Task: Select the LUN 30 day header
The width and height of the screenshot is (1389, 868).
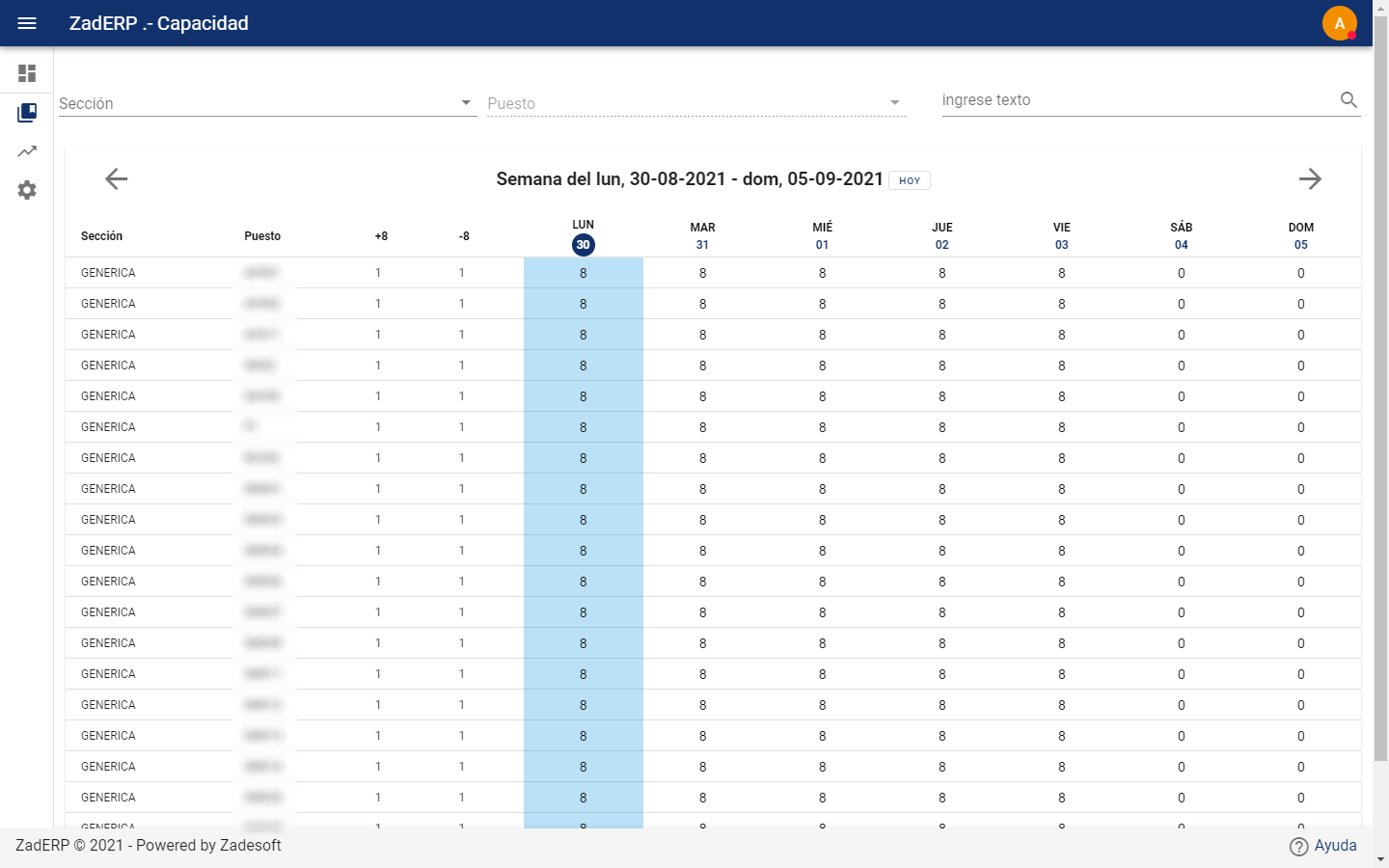Action: [x=584, y=236]
